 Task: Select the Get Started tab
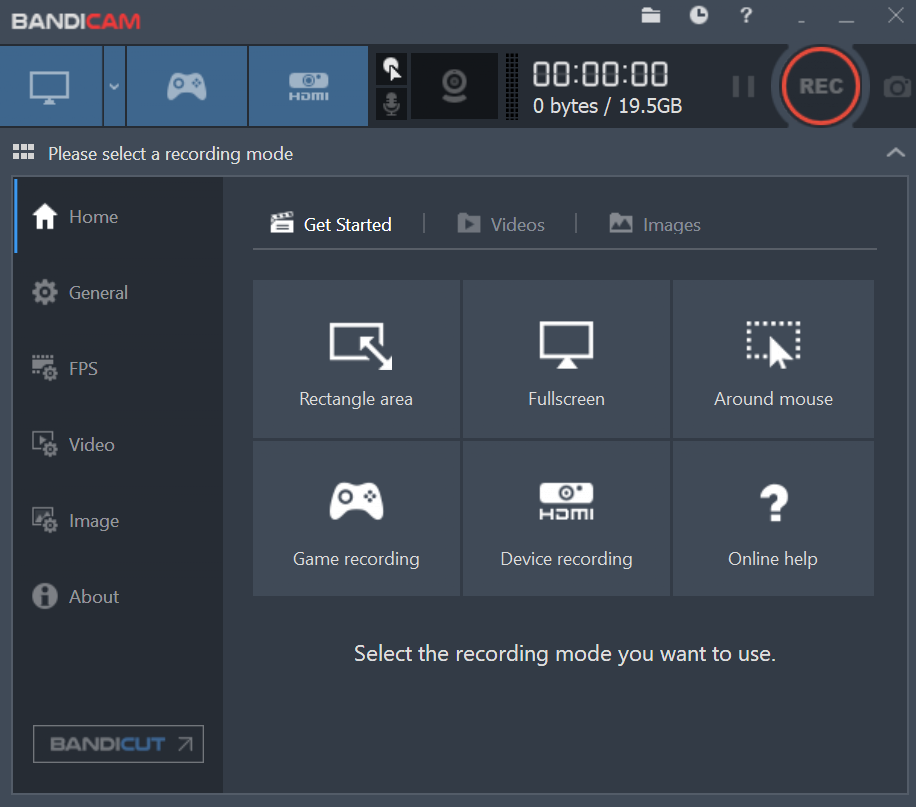tap(331, 224)
